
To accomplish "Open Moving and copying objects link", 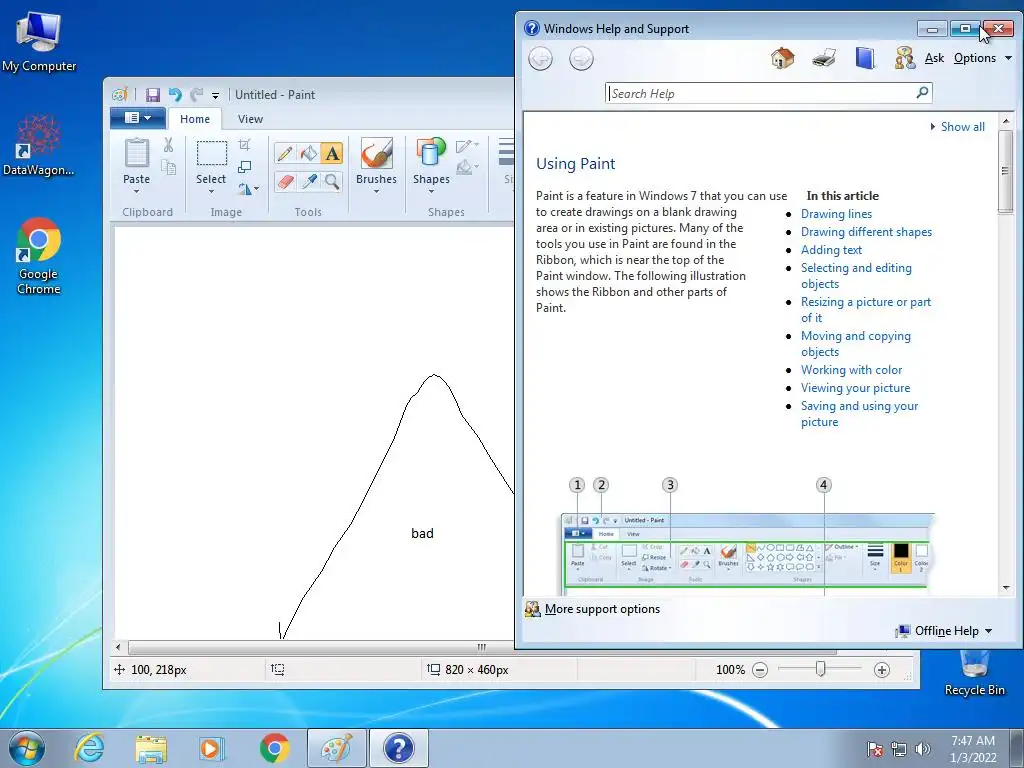I will pos(856,344).
